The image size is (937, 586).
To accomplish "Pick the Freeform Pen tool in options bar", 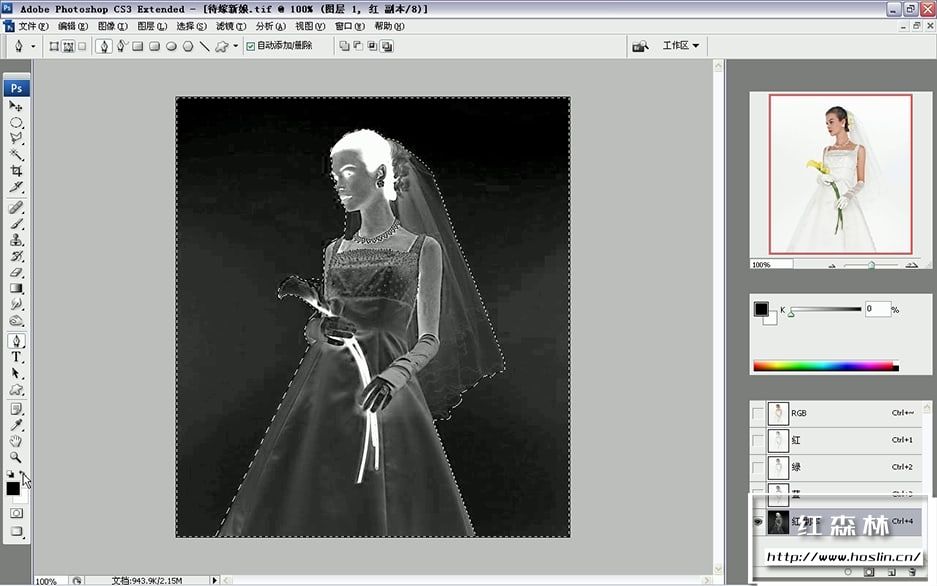I will (121, 46).
